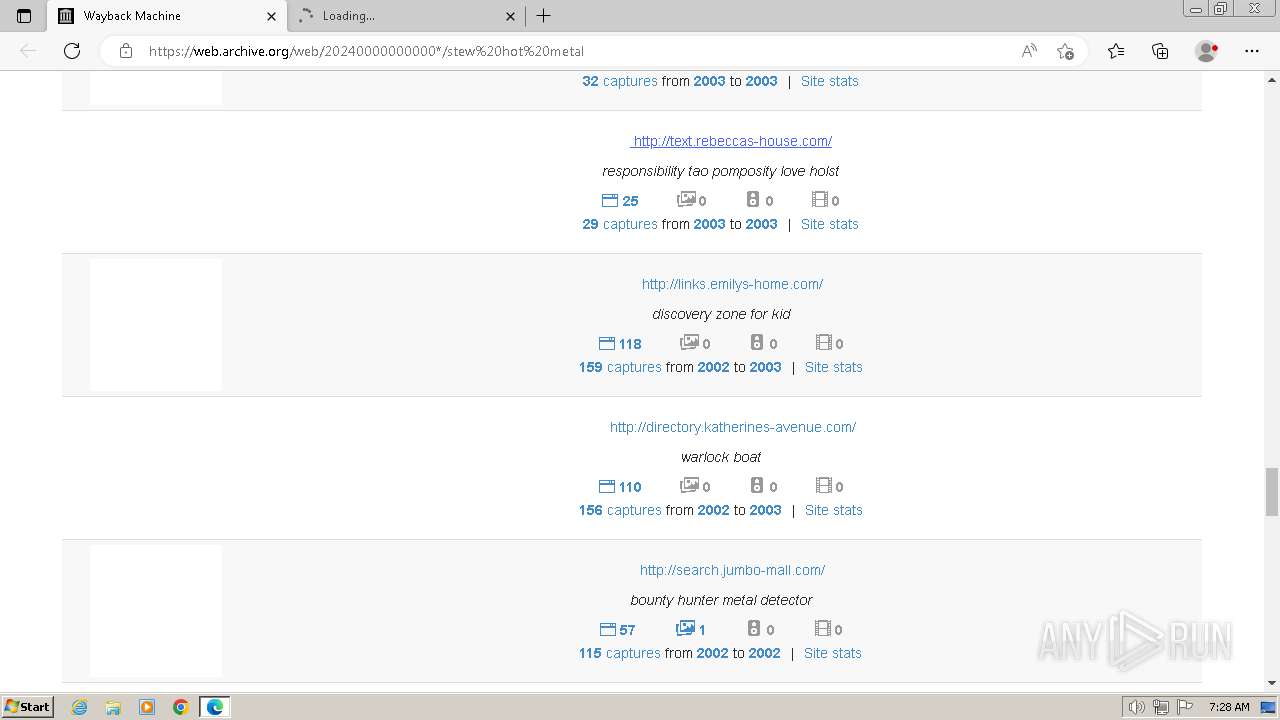View Site stats for katherines-avenue
The width and height of the screenshot is (1280, 720).
[833, 510]
